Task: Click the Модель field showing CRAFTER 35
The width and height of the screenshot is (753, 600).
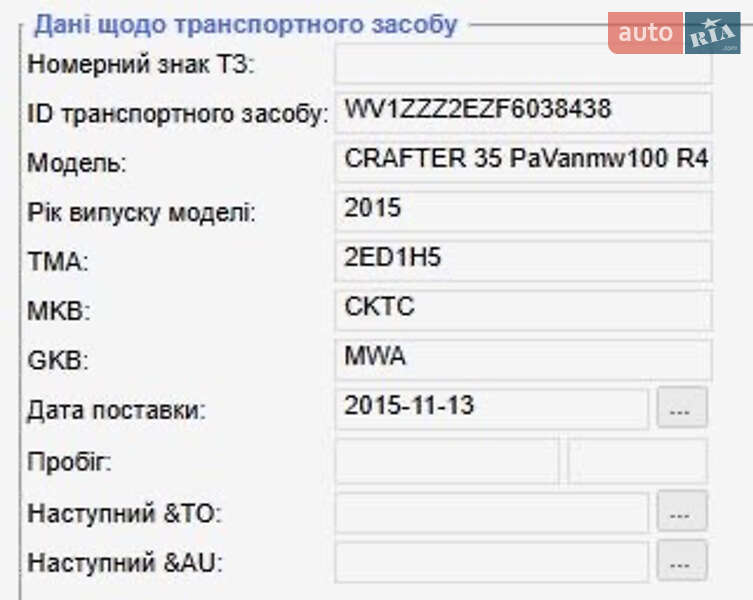Action: pyautogui.click(x=522, y=161)
